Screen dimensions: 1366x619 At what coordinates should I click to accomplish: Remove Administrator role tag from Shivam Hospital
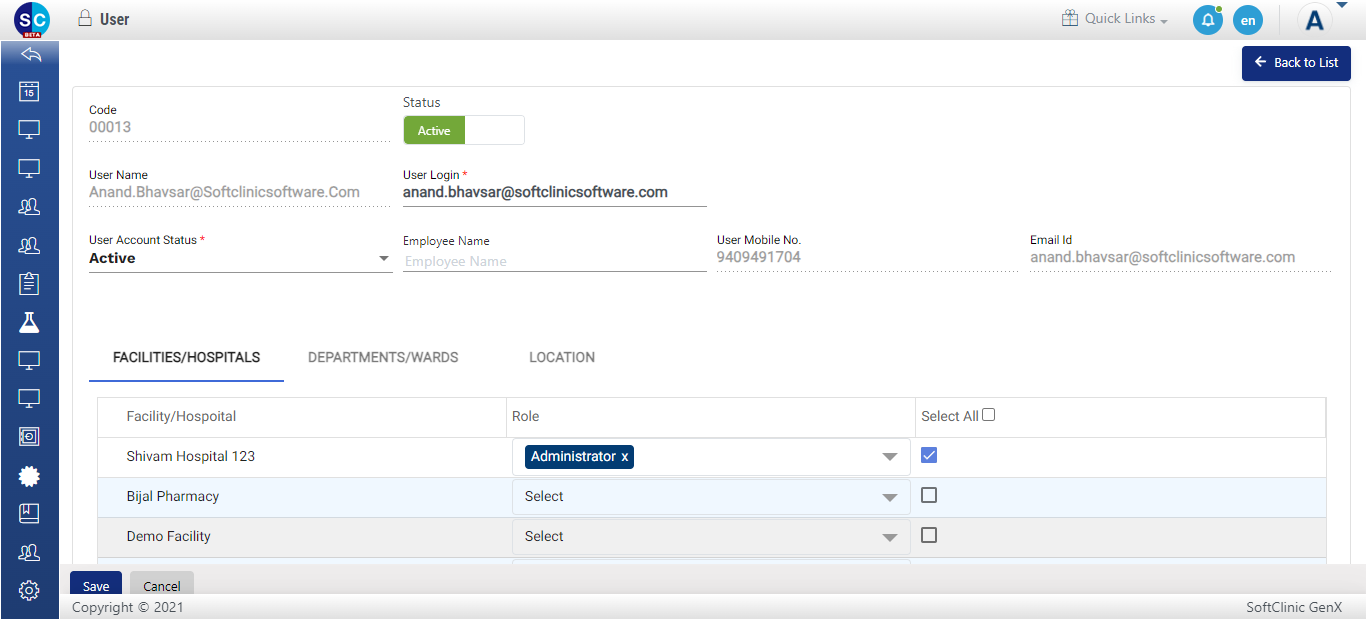[x=623, y=456]
